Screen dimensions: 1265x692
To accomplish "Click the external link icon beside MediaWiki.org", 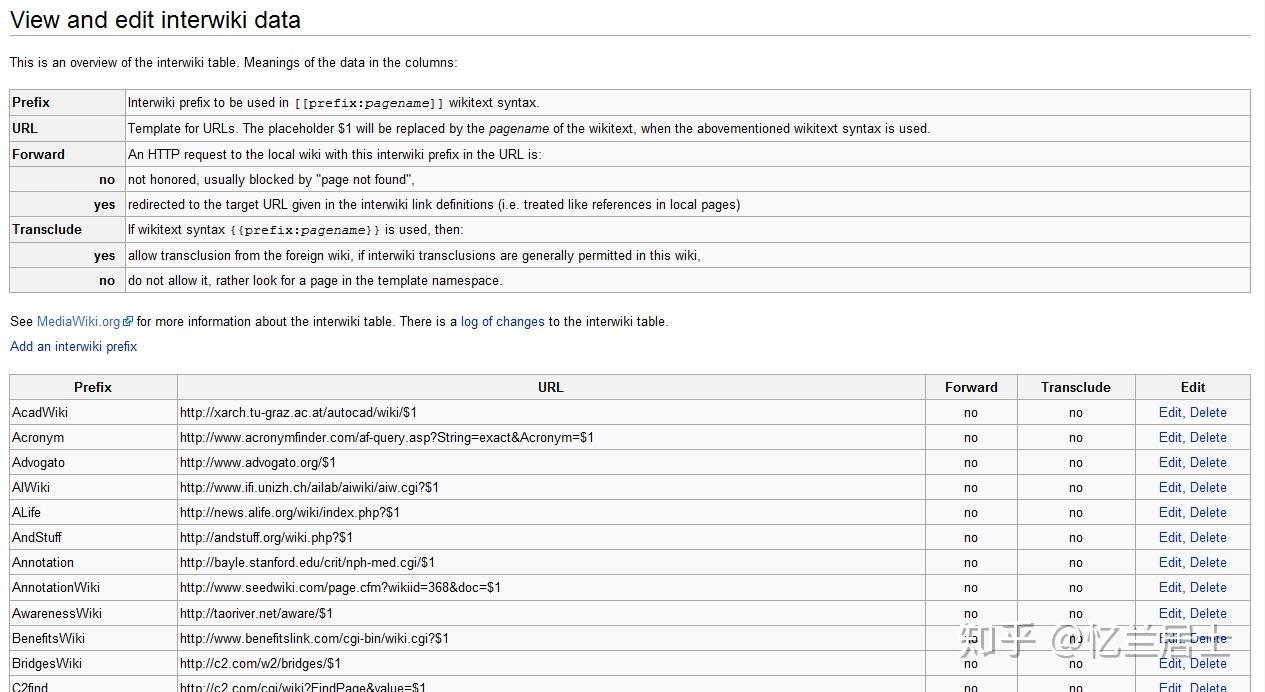I will pyautogui.click(x=128, y=322).
